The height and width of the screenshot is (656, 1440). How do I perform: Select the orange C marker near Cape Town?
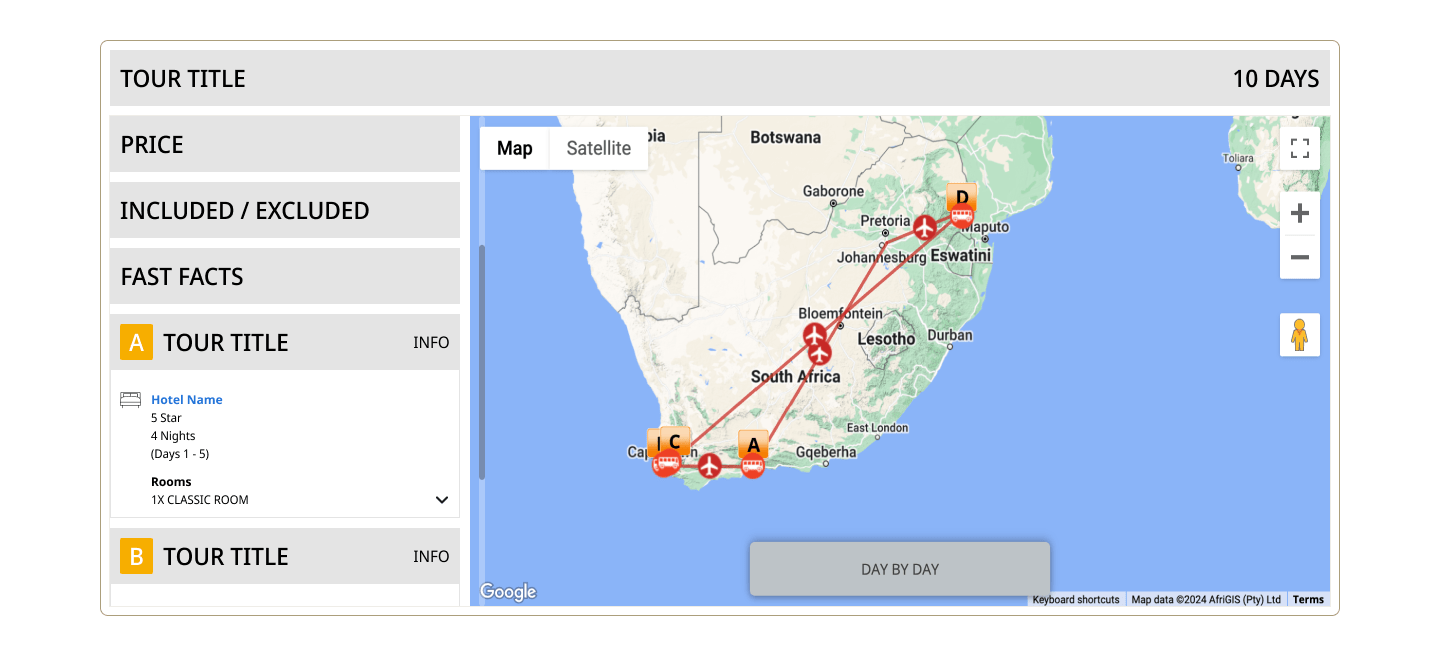tap(675, 440)
